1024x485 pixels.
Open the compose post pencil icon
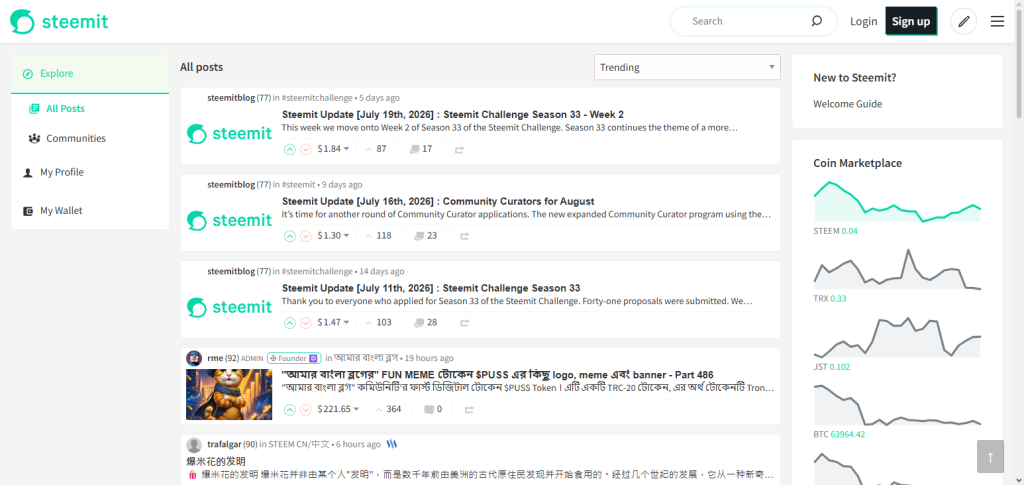pos(963,22)
